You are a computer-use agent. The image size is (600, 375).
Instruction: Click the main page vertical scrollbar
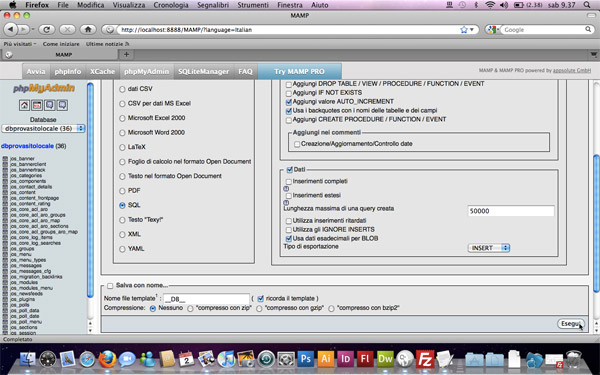click(x=595, y=223)
